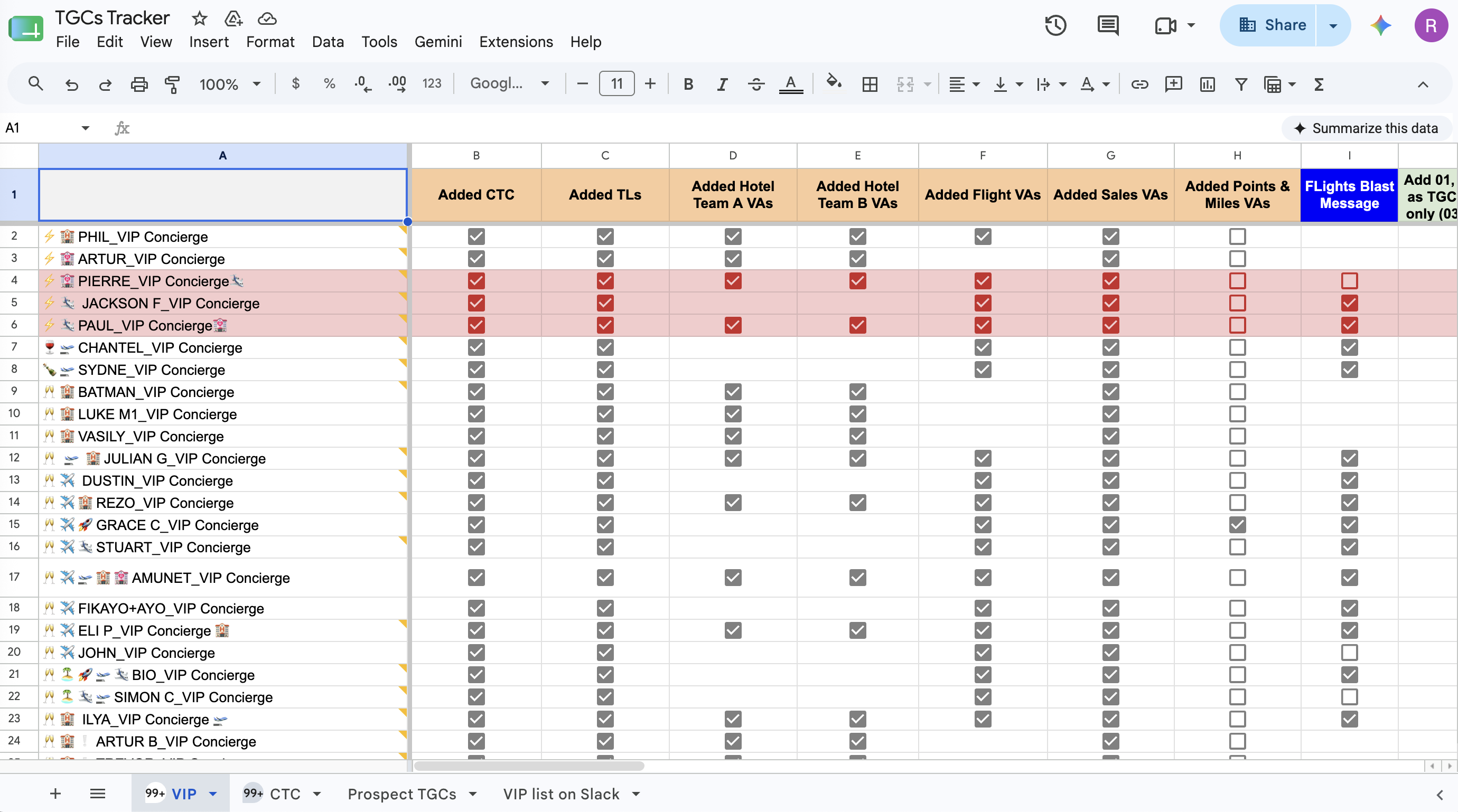Uncheck BATMAN Added Hotel Team A checkbox

point(733,392)
